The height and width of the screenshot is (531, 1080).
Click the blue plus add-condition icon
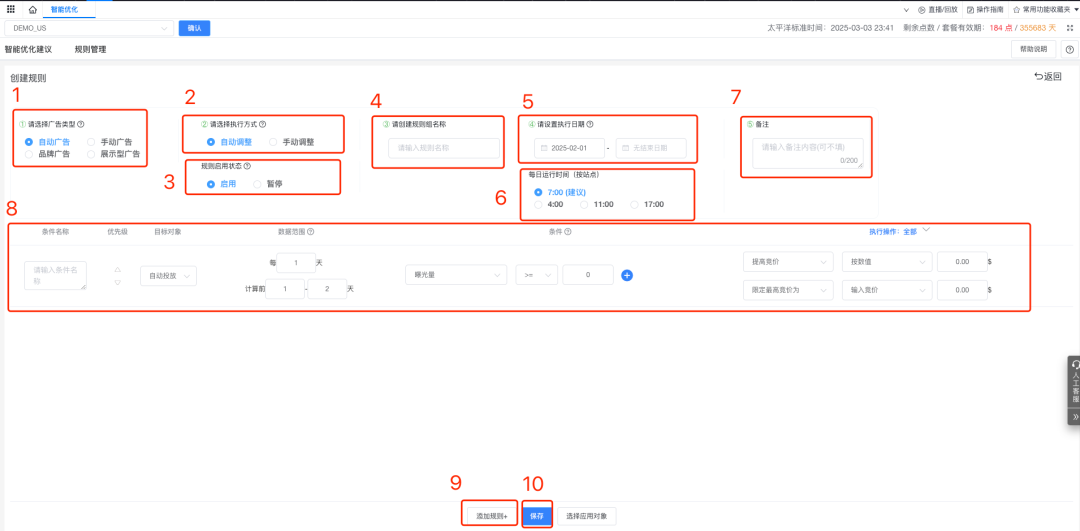click(627, 275)
